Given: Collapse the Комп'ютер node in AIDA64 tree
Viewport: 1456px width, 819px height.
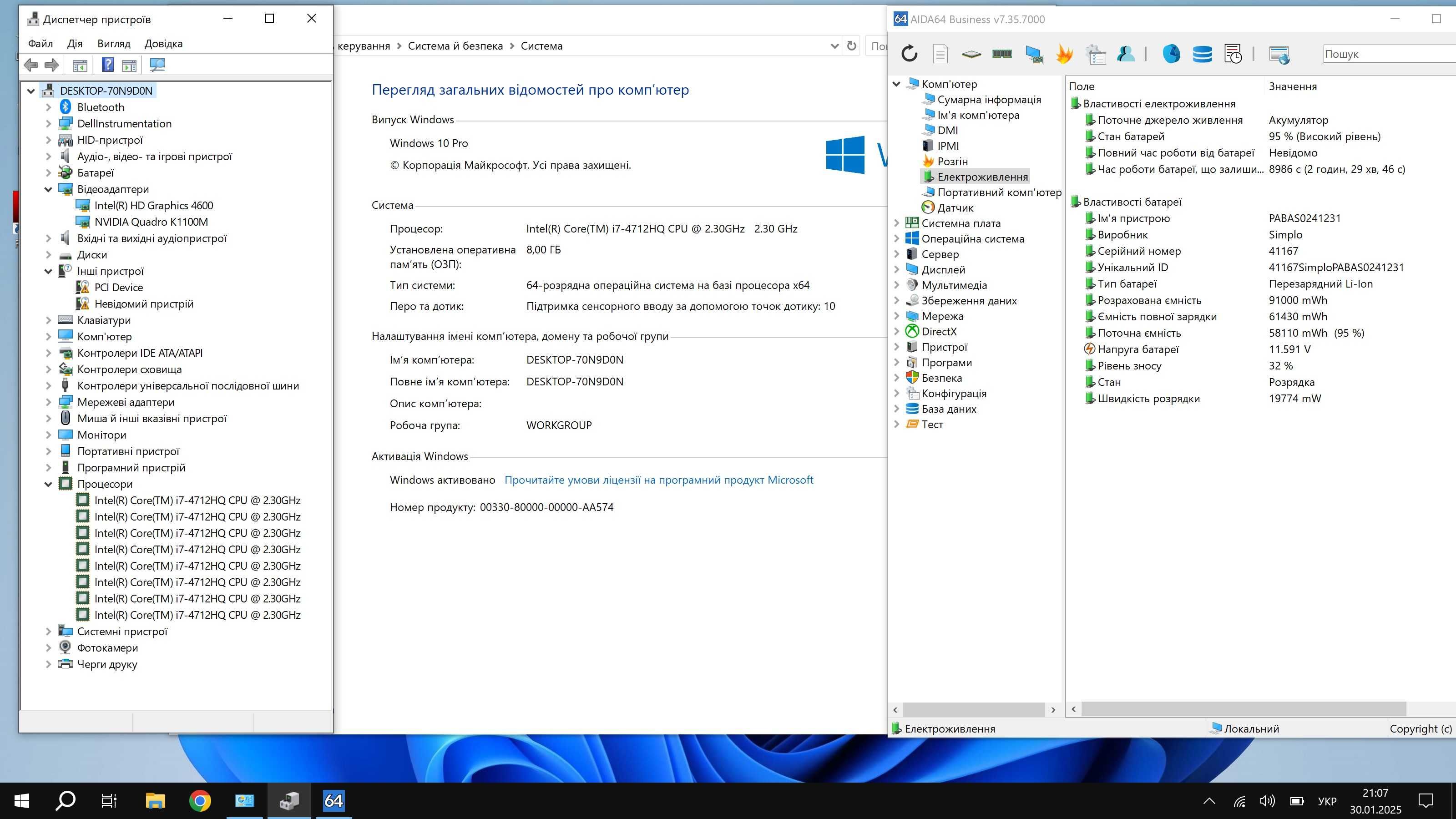Looking at the screenshot, I should point(896,84).
